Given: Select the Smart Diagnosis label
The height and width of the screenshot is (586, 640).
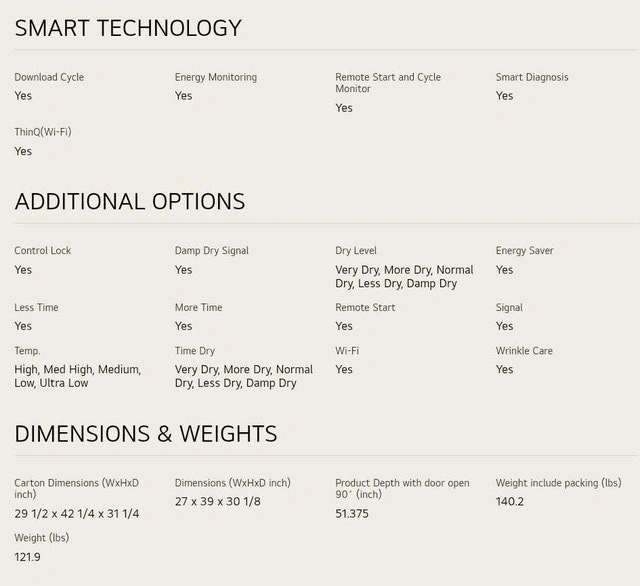Looking at the screenshot, I should point(532,77).
